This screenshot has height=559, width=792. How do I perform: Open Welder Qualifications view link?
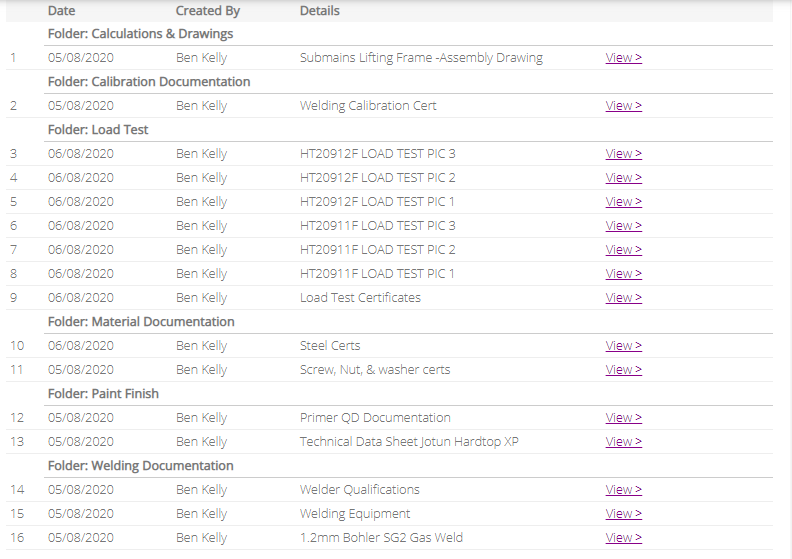tap(623, 490)
